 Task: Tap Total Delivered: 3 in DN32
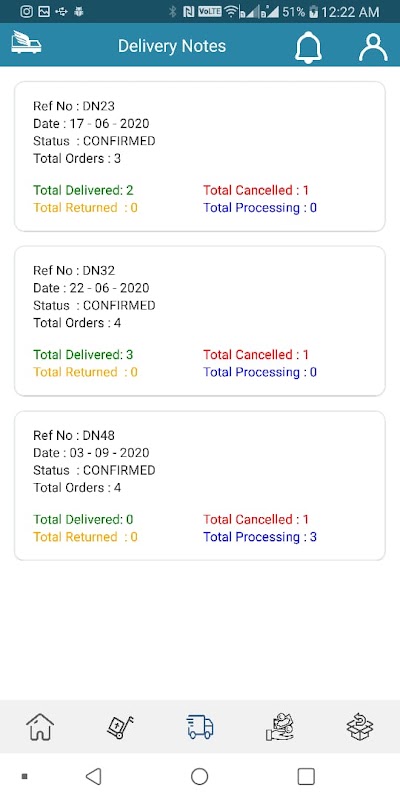(83, 355)
